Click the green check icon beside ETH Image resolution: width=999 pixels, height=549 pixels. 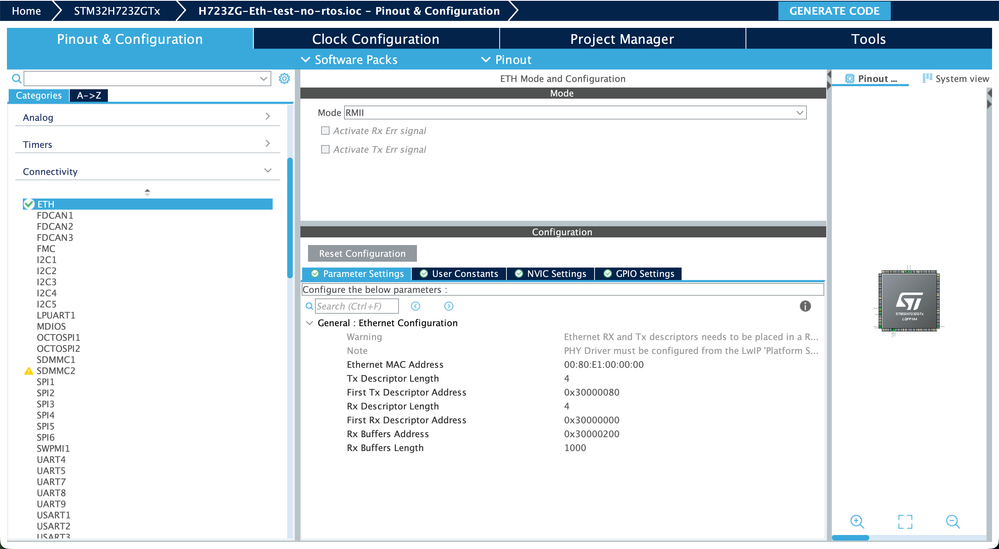tap(29, 204)
